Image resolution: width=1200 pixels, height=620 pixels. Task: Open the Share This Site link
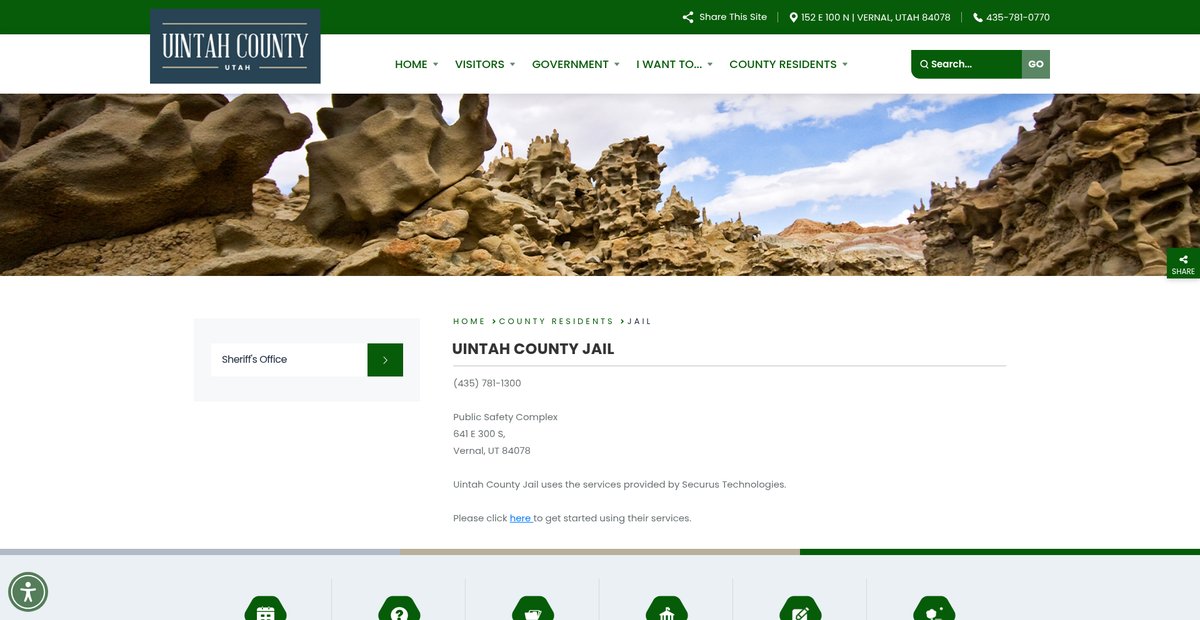(733, 17)
